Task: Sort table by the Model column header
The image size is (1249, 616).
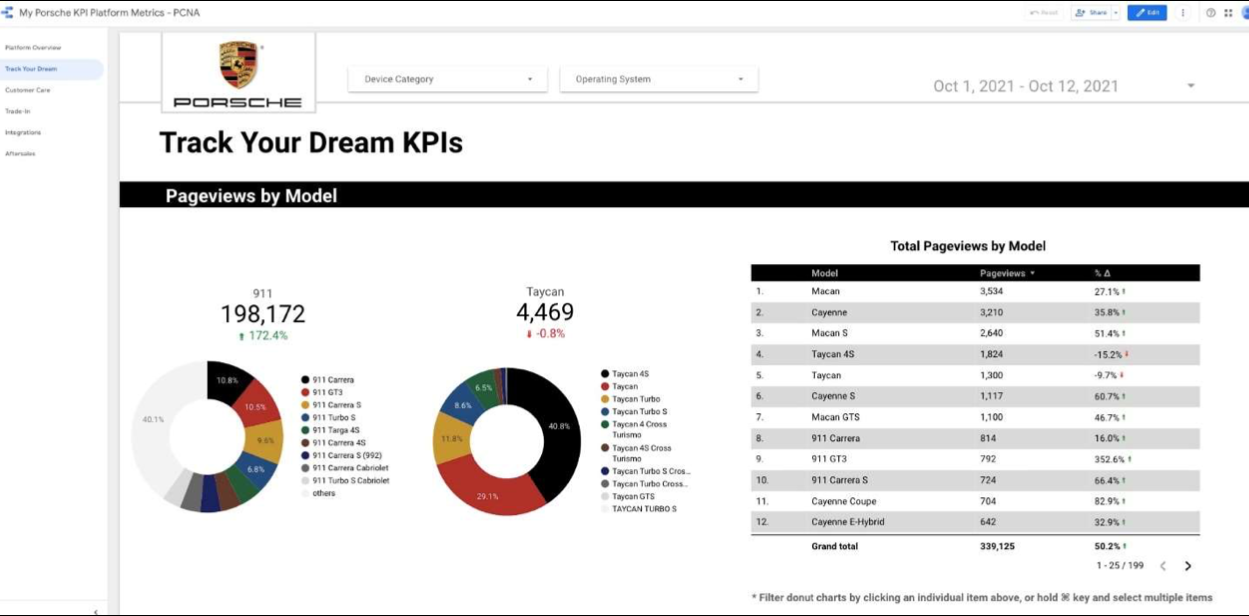Action: point(824,273)
